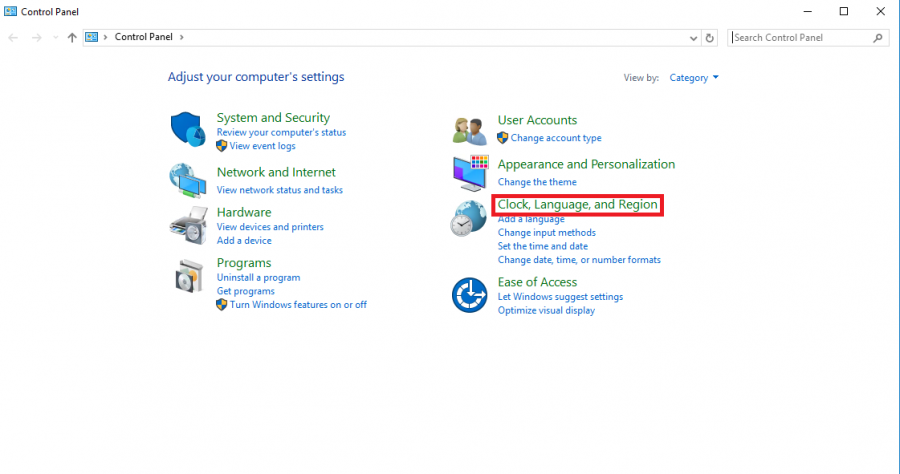This screenshot has height=474, width=900.
Task: Close the Control Panel window
Action: (880, 11)
